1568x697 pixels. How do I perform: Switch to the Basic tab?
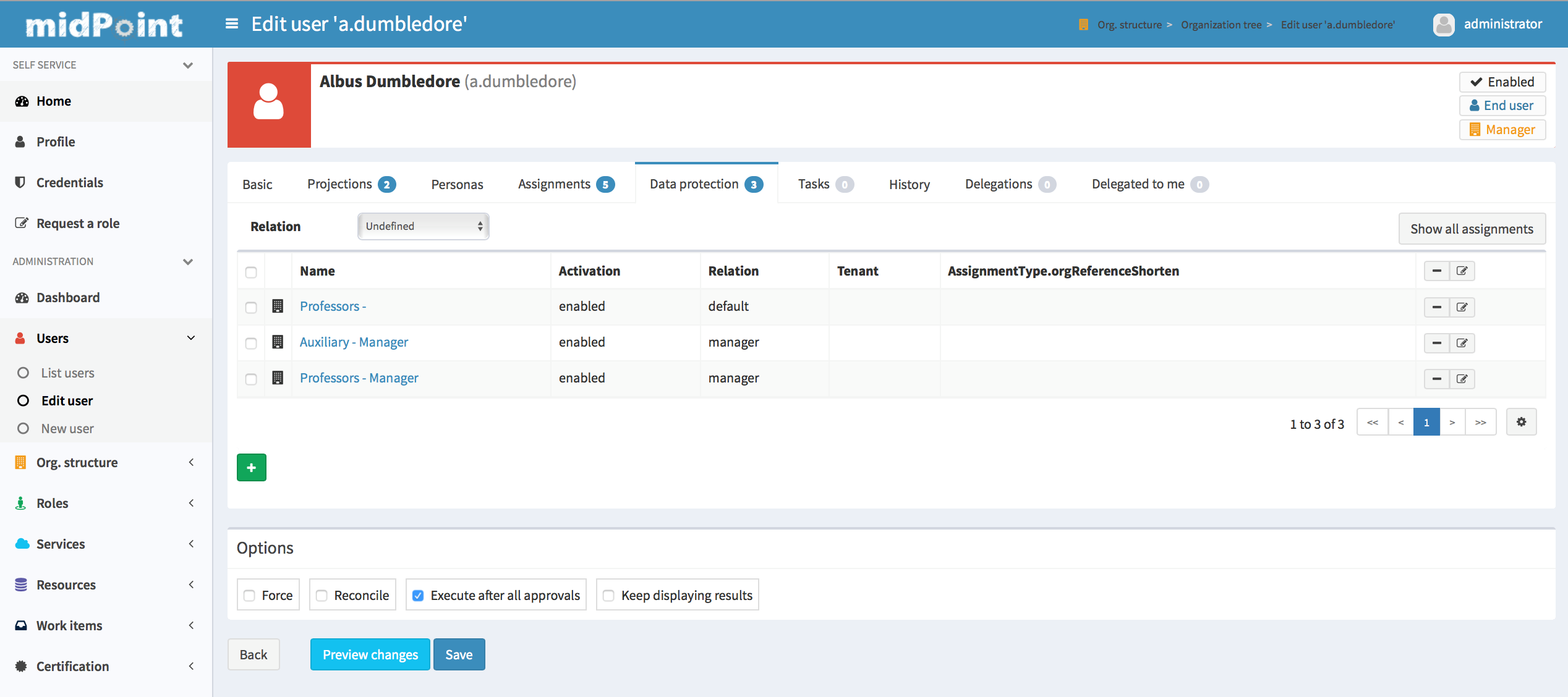coord(258,184)
